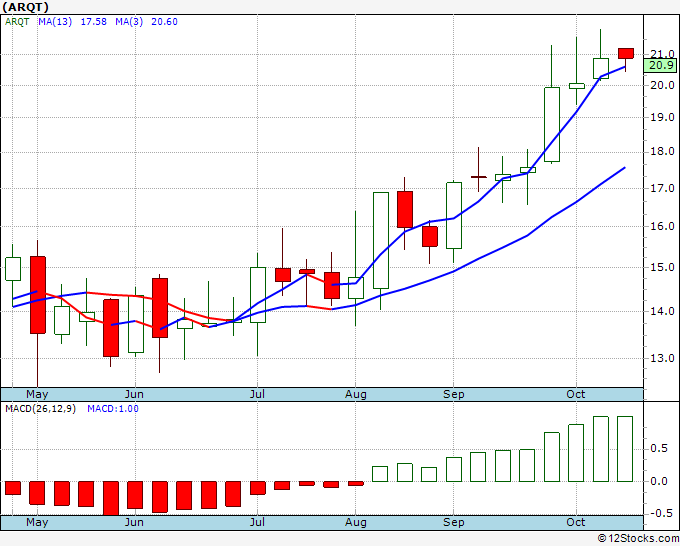Click the 0.5 MACD axis label
Viewport: 680px width, 546px height.
tap(658, 448)
